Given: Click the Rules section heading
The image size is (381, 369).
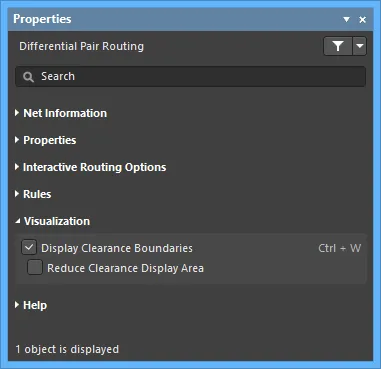Looking at the screenshot, I should pyautogui.click(x=37, y=194).
